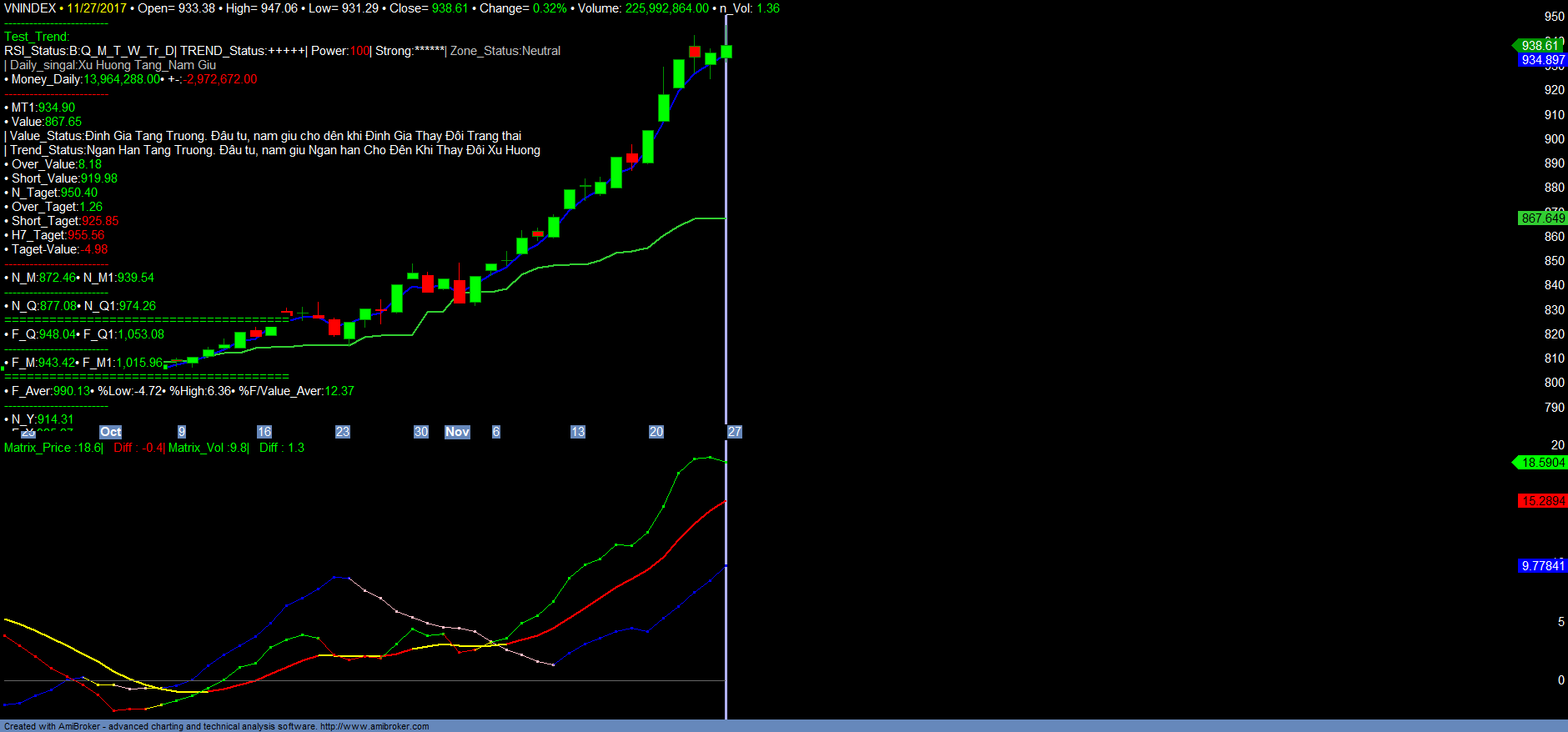The width and height of the screenshot is (1568, 732).
Task: Open the www.amibroker.com link in footer
Action: tap(374, 726)
